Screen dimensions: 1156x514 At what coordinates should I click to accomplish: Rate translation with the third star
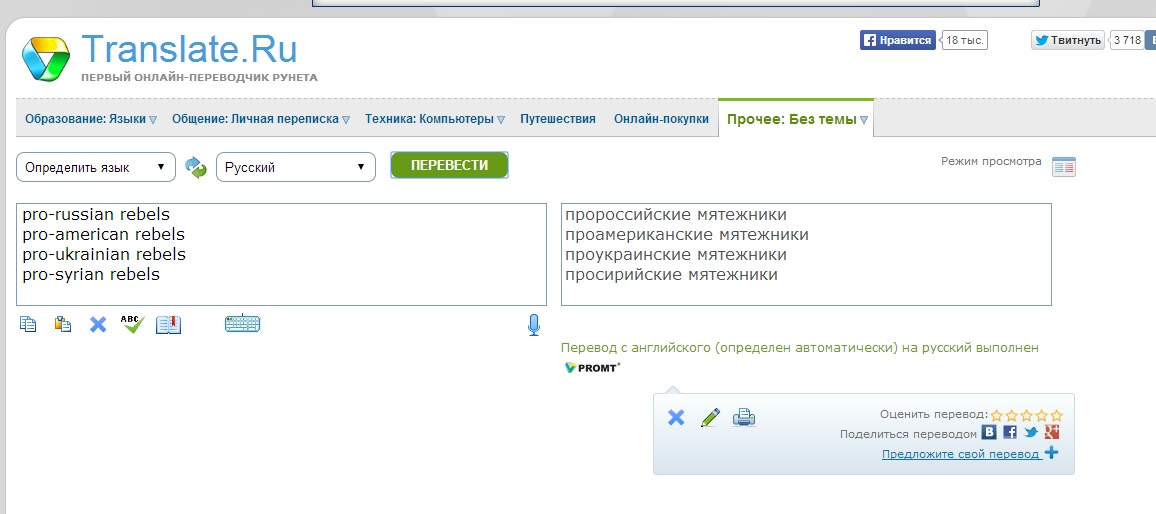tap(1027, 415)
